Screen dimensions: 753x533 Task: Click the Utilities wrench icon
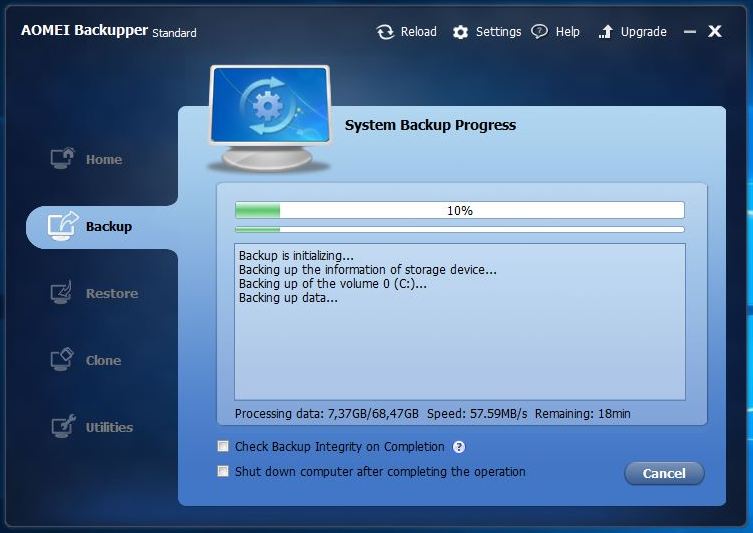(63, 426)
